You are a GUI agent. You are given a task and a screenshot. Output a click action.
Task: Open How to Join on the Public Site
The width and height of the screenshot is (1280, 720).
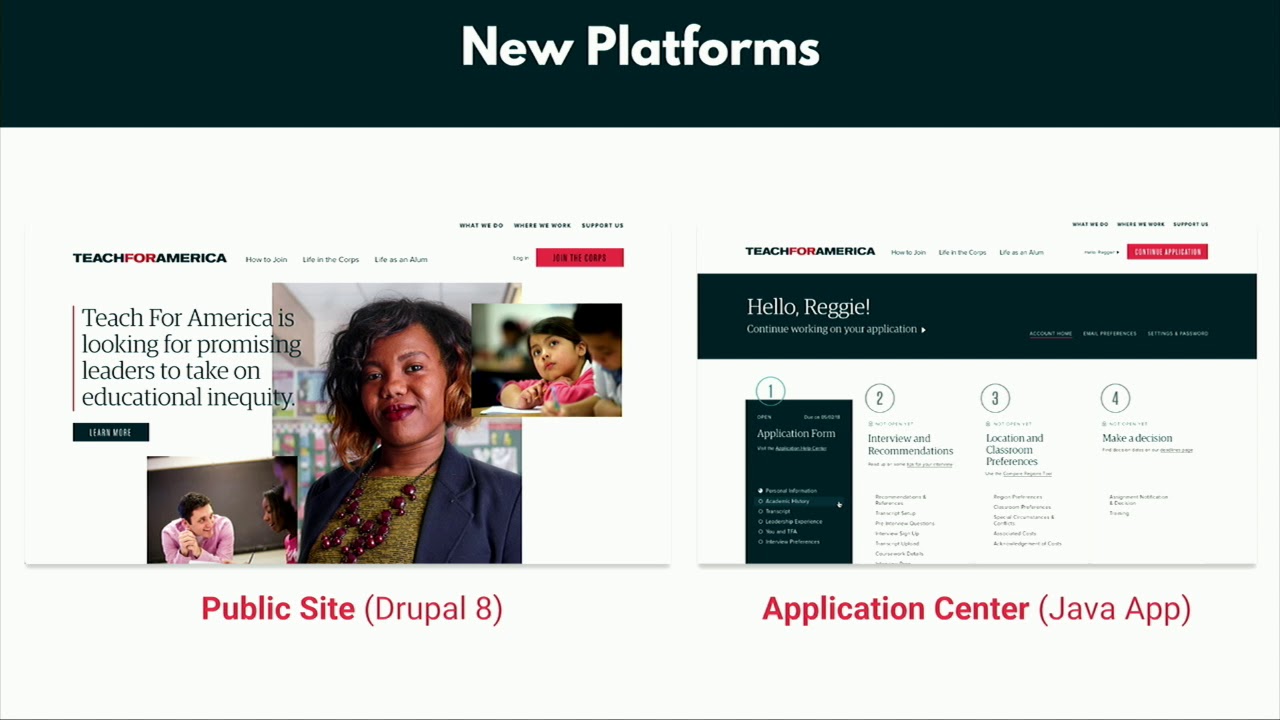tap(266, 259)
